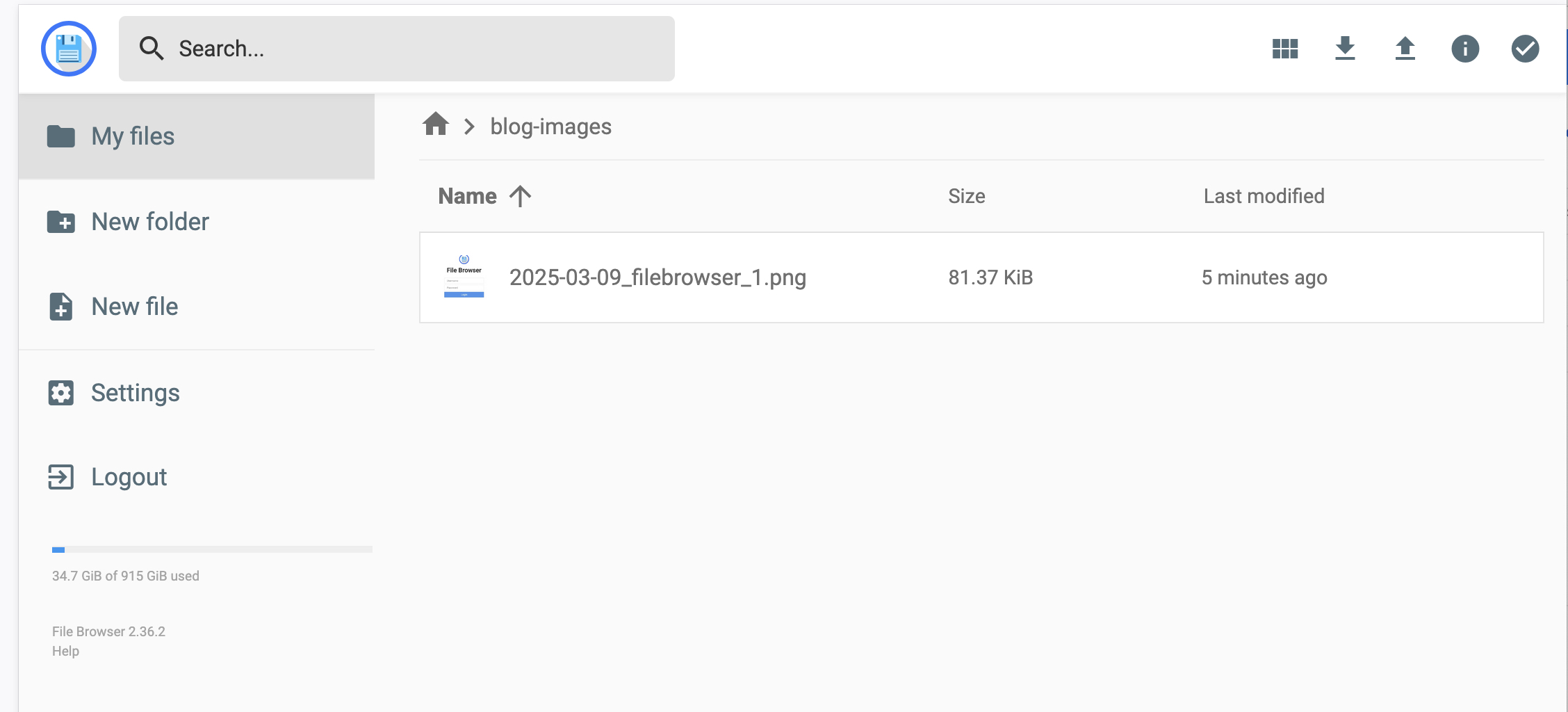Click the File Browser floppy disk logo
This screenshot has height=712, width=1568.
[x=68, y=49]
